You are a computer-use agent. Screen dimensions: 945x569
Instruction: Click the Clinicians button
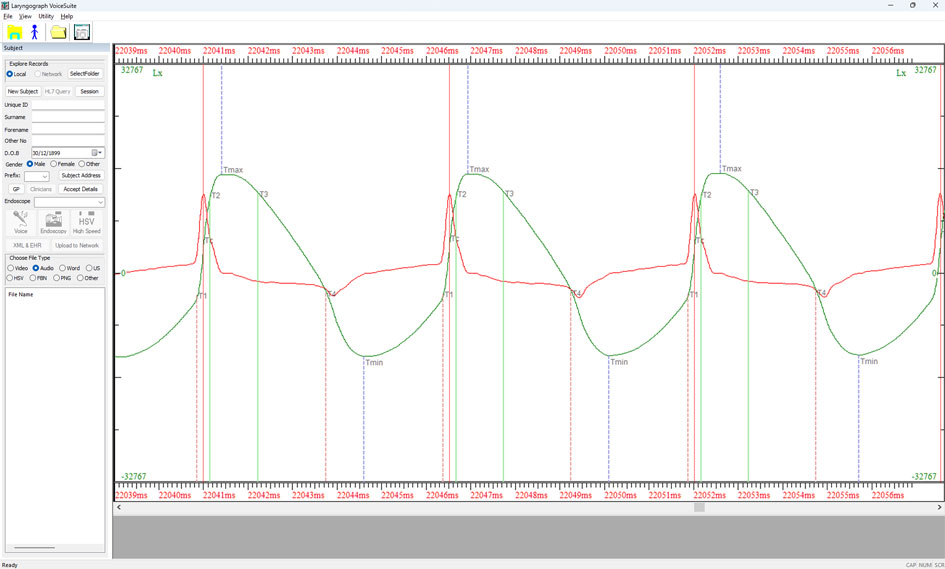[41, 189]
